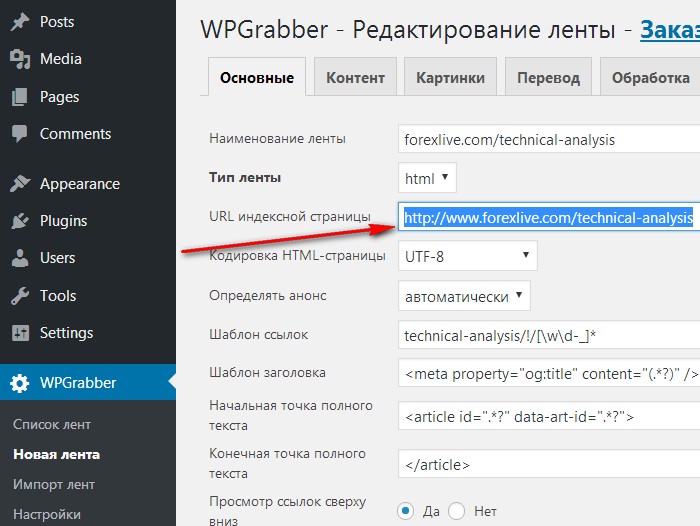
Task: Click the Тип ленты label
Action: click(245, 178)
